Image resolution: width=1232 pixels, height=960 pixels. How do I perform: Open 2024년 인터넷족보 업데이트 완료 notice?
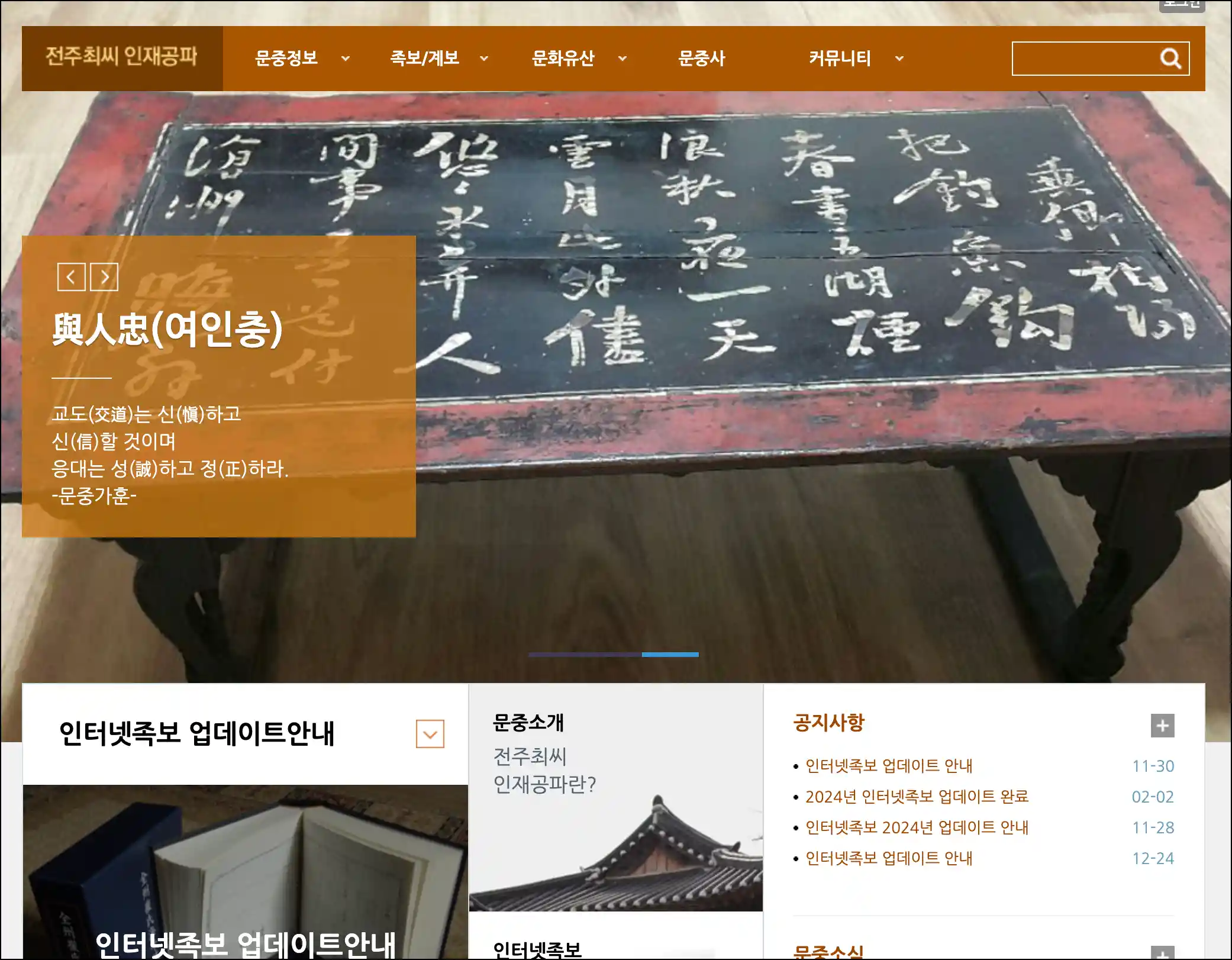click(x=917, y=797)
